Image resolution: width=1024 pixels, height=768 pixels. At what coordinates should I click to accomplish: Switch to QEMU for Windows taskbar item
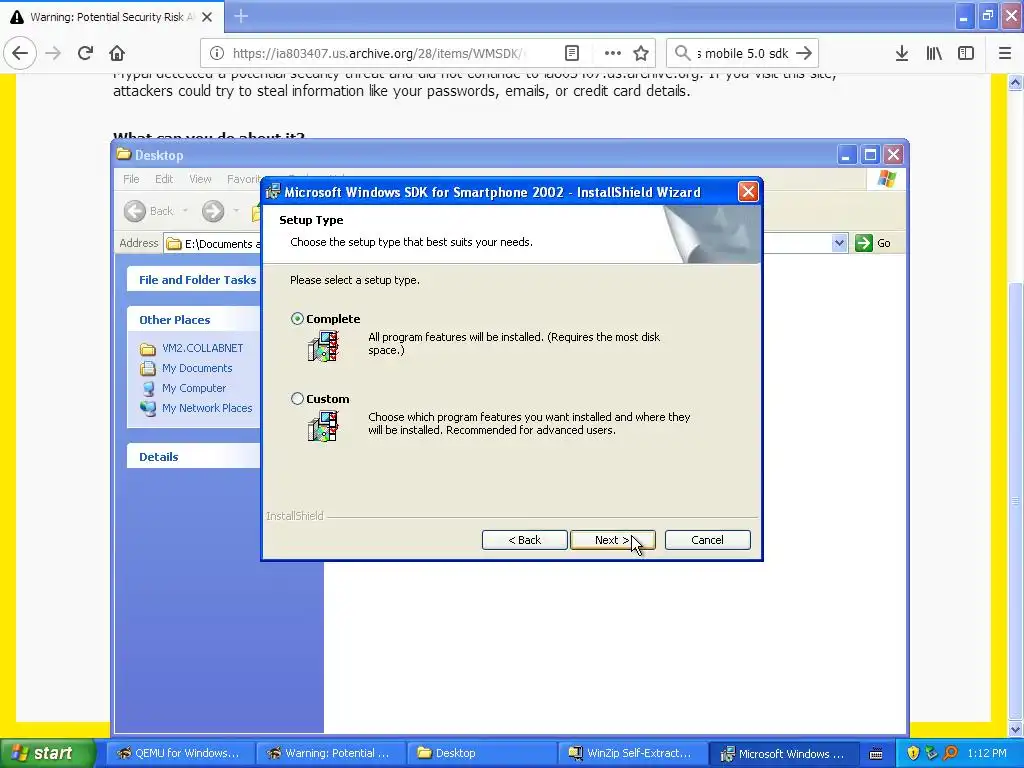tap(178, 753)
